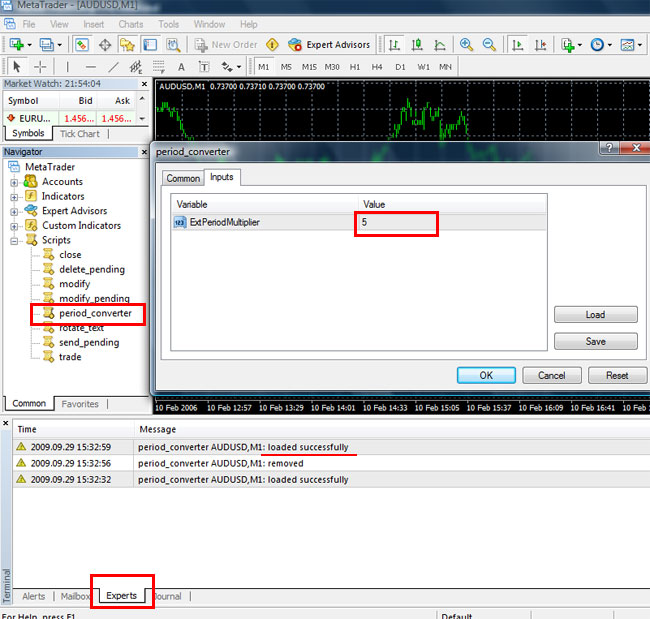Toggle Chart Shift icon
The height and width of the screenshot is (619, 650).
pyautogui.click(x=540, y=44)
